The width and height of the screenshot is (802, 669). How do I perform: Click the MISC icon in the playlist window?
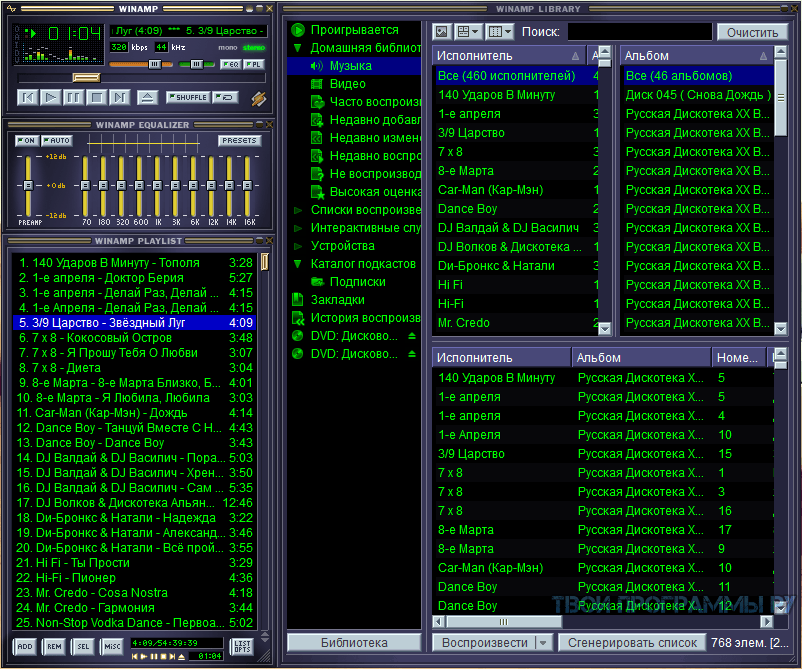pos(112,646)
